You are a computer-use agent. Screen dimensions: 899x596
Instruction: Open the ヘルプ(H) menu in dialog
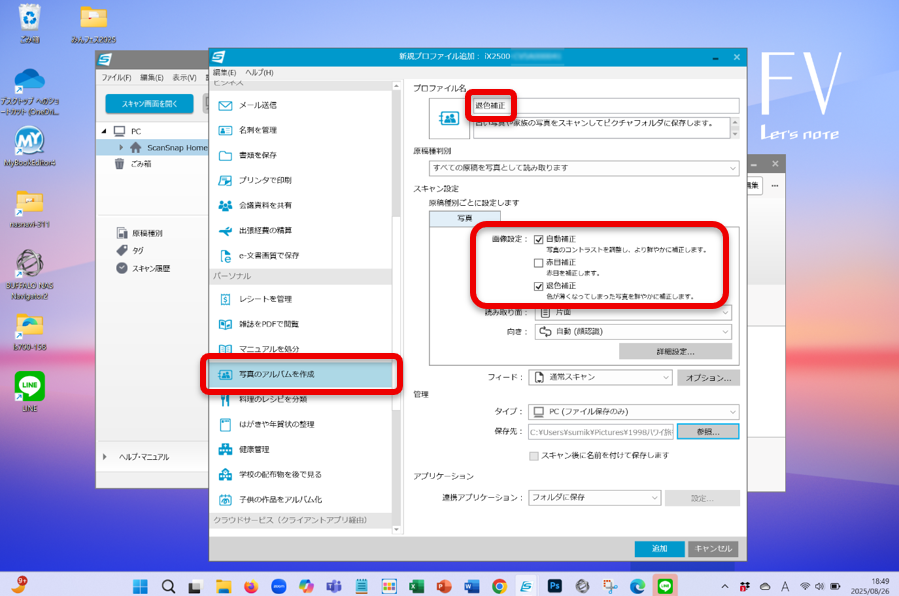click(259, 73)
